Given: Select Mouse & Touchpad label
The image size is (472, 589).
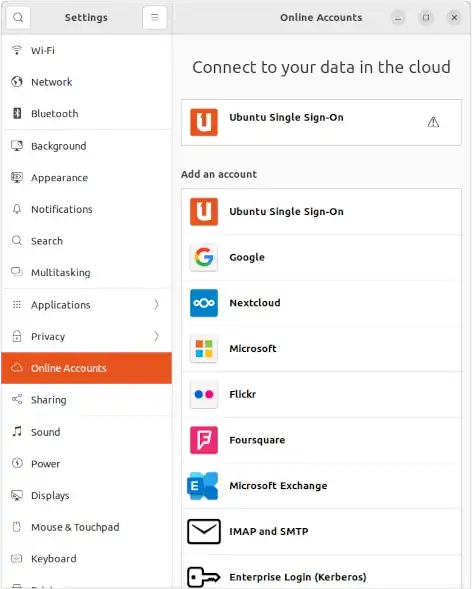Looking at the screenshot, I should tap(75, 527).
